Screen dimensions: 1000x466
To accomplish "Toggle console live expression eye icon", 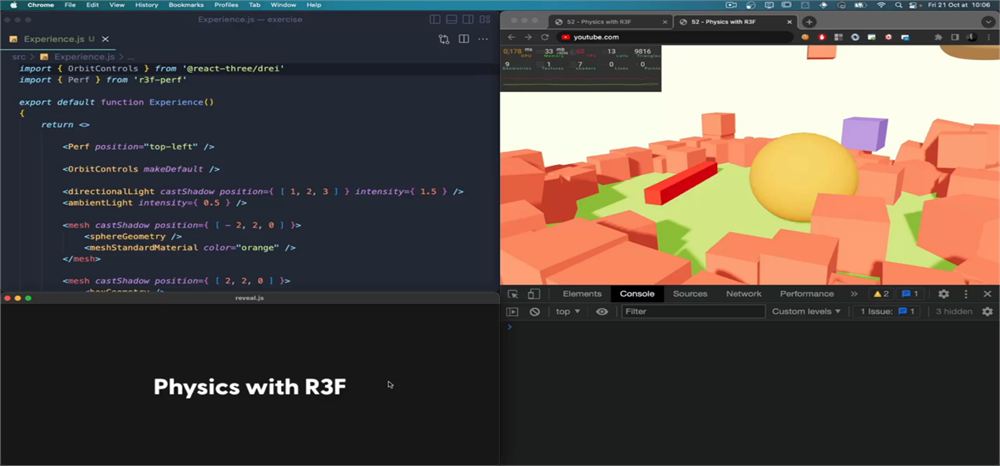I will pyautogui.click(x=602, y=312).
